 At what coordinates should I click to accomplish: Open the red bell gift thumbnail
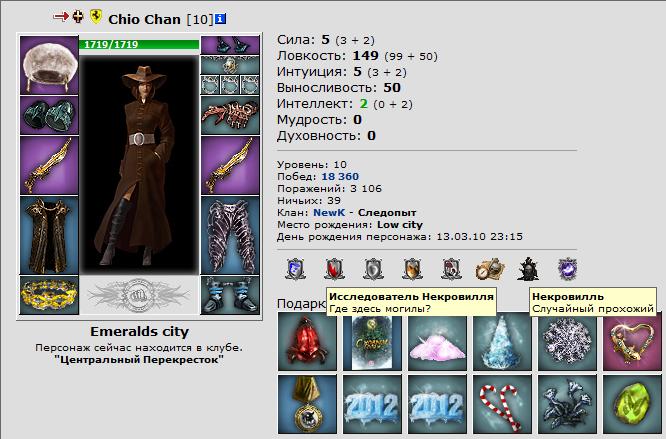[x=307, y=341]
